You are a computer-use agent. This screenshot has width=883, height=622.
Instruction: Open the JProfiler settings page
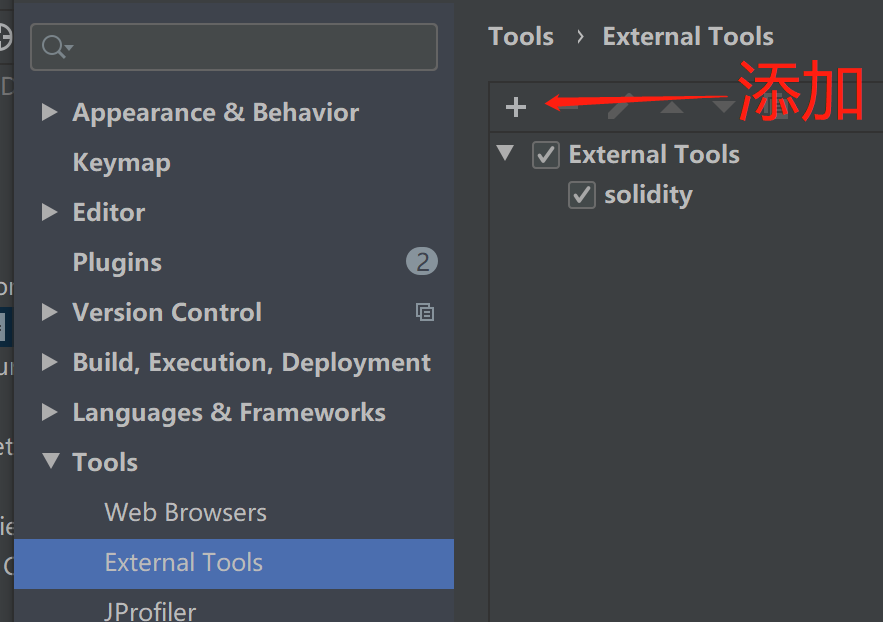(x=150, y=610)
